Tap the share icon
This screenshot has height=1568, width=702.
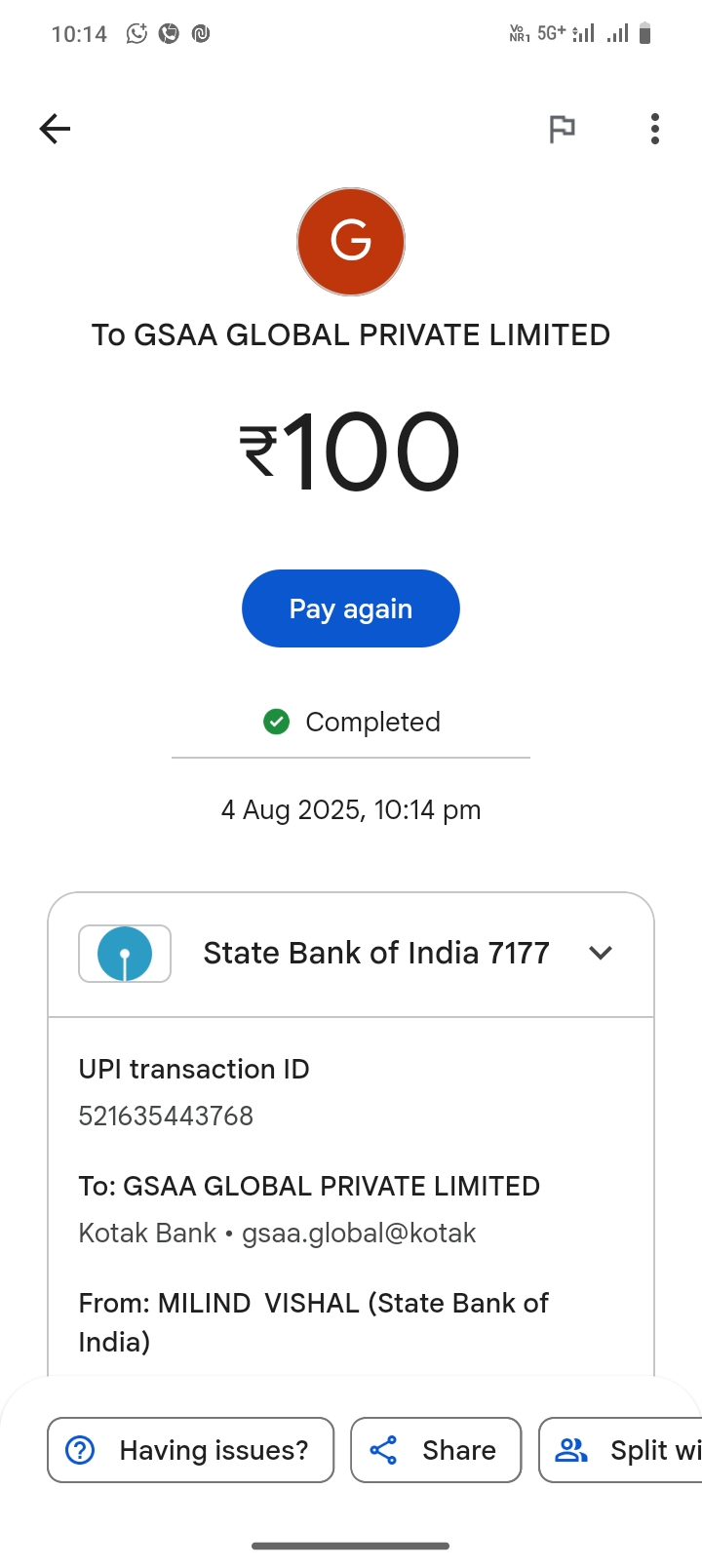(383, 1450)
